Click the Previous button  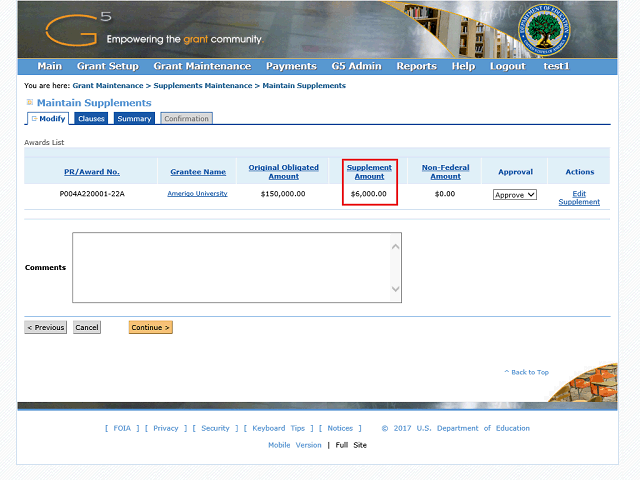[46, 327]
